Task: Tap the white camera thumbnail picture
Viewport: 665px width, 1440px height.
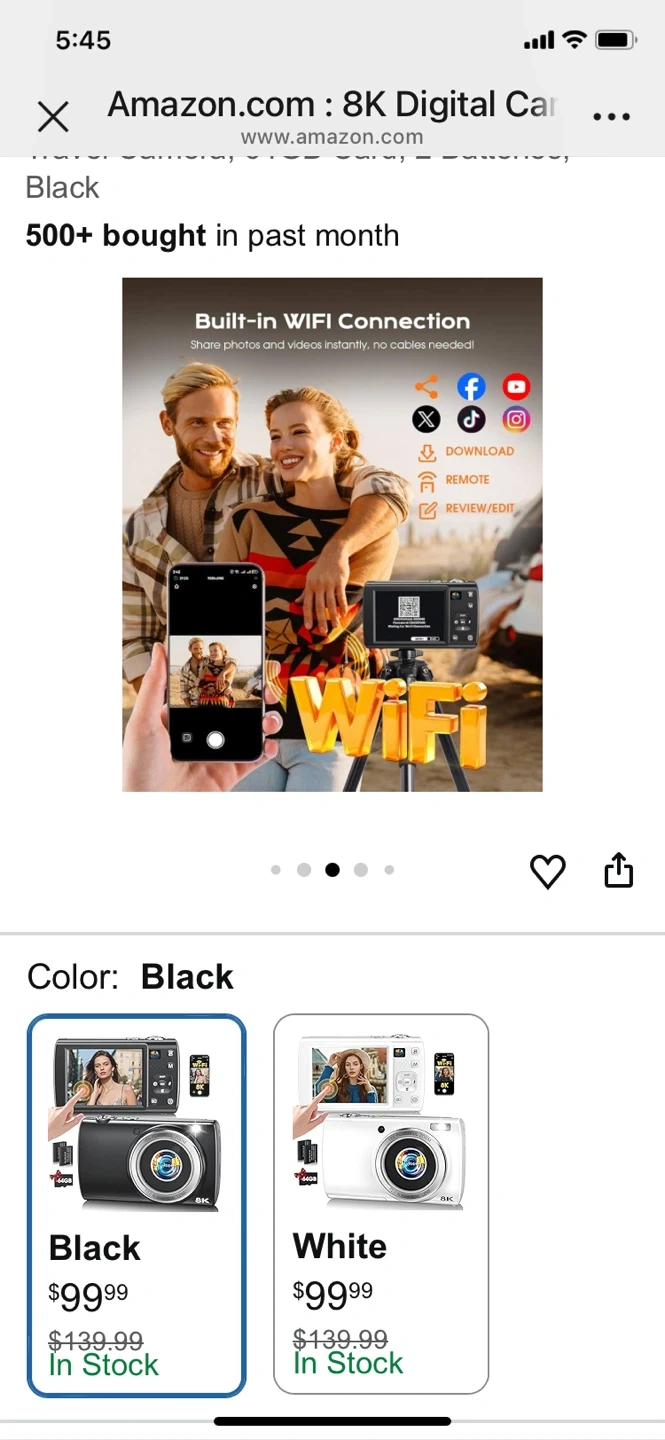Action: pos(381,1121)
